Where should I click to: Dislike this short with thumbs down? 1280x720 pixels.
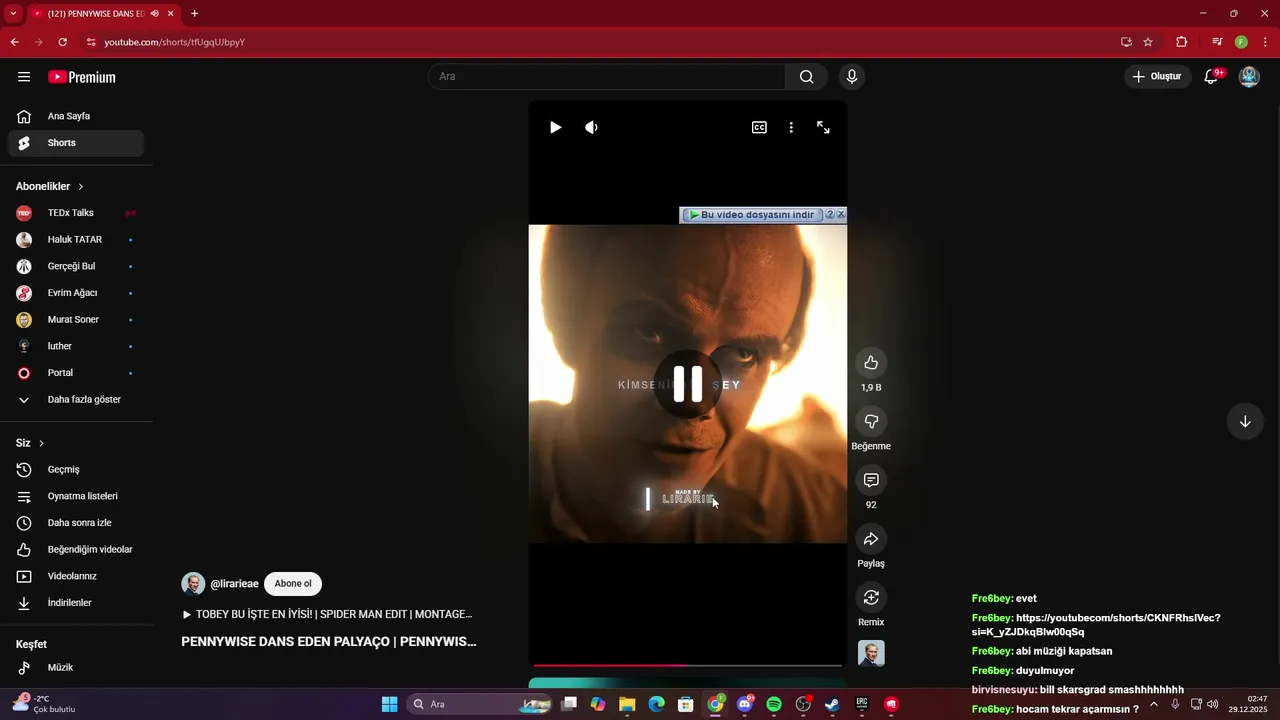tap(871, 421)
